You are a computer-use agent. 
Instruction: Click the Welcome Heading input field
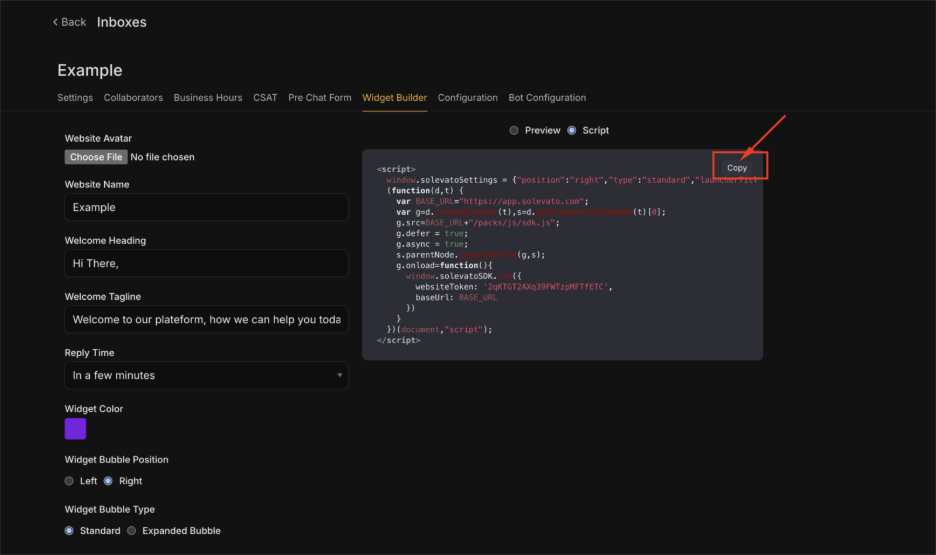tap(206, 263)
